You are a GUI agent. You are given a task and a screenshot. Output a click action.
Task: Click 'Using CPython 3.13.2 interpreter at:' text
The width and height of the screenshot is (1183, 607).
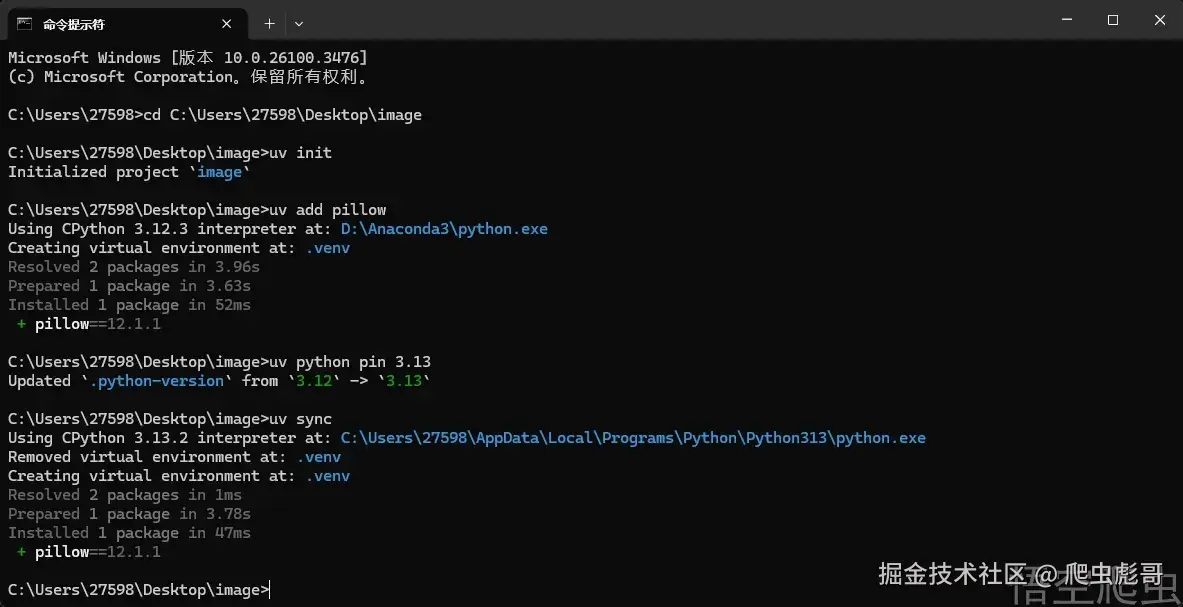(170, 437)
